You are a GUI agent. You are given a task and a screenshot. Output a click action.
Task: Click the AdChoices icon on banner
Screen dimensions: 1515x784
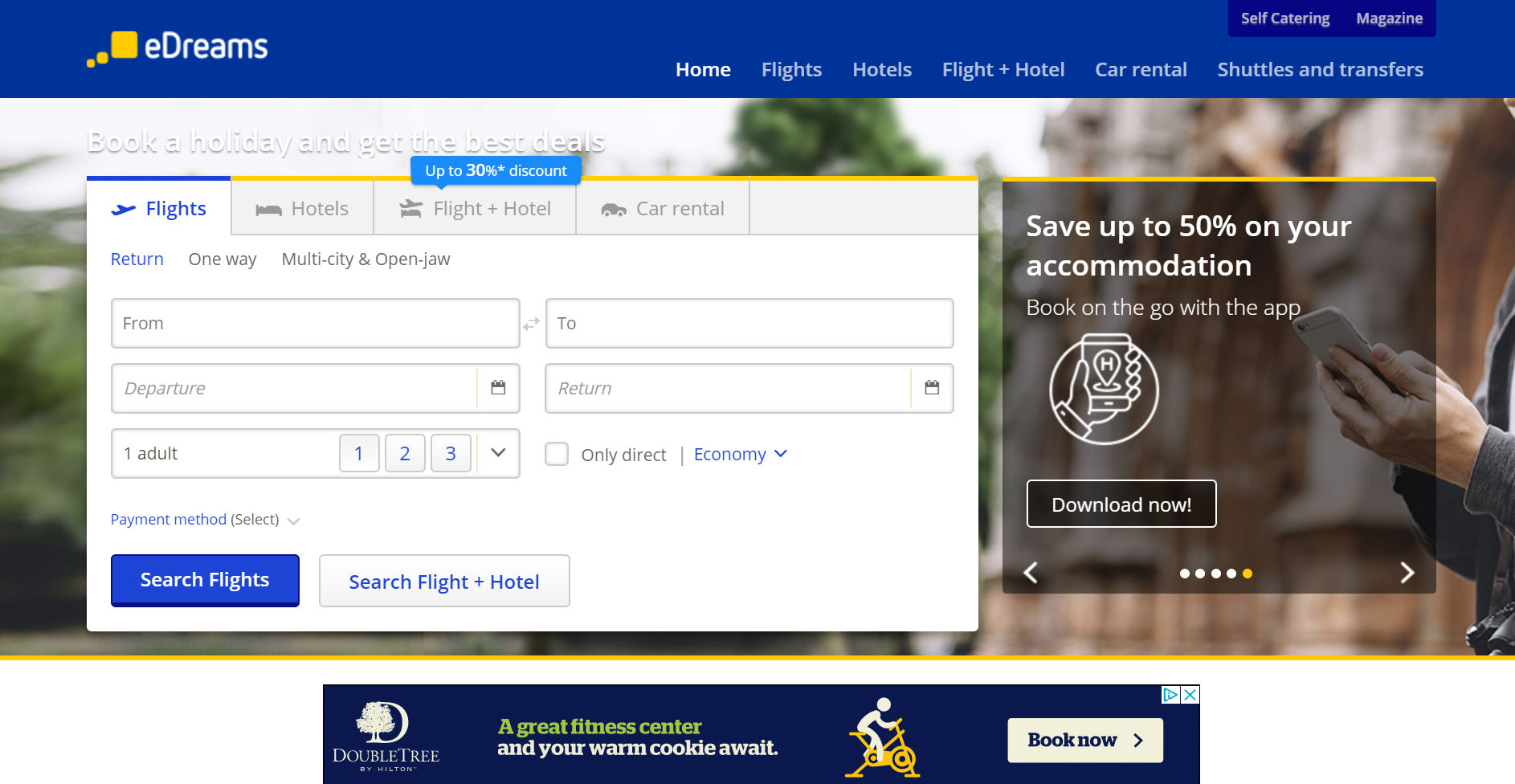tap(1171, 694)
